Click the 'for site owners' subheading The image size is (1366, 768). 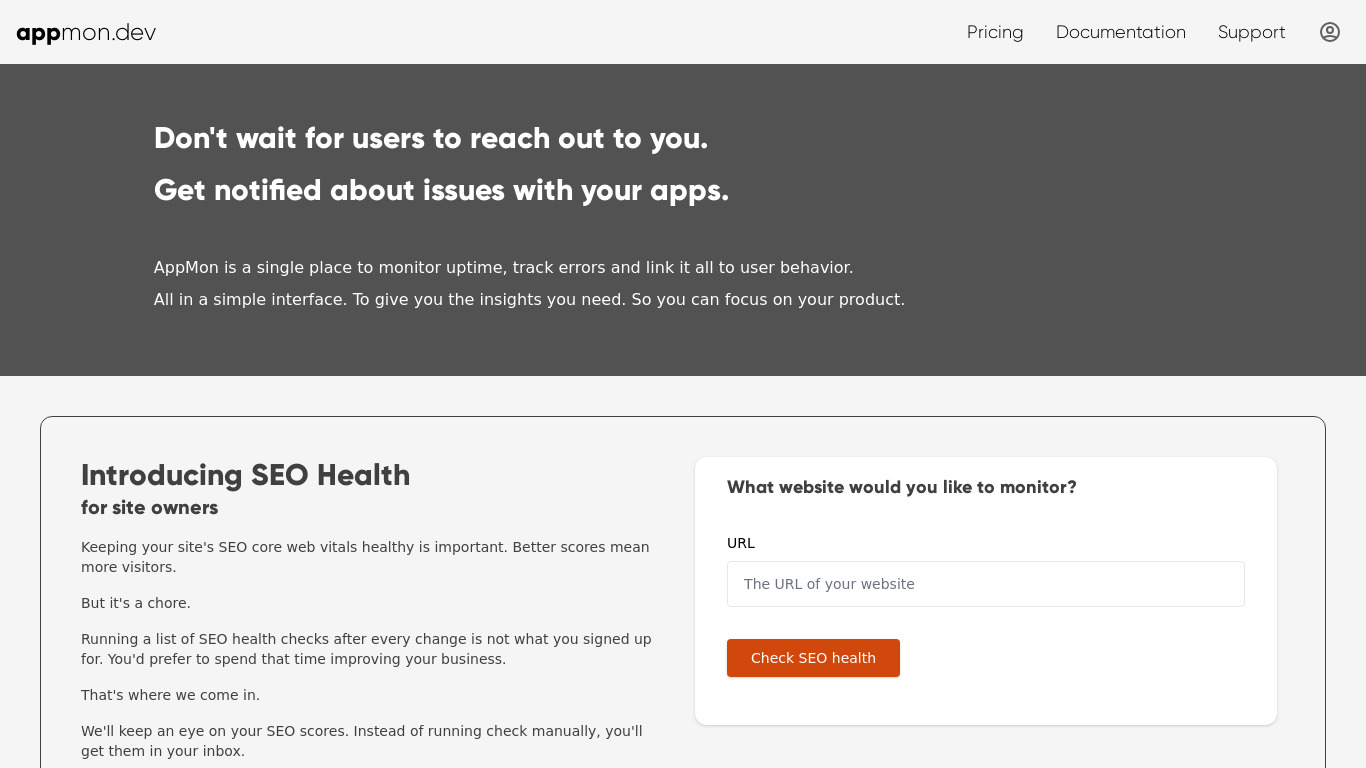coord(150,508)
